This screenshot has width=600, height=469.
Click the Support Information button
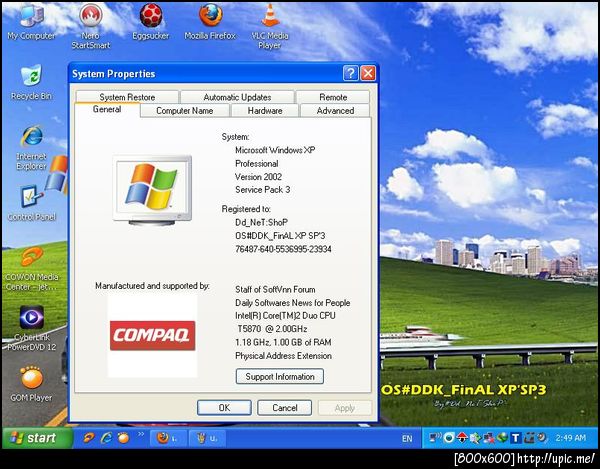(x=280, y=376)
